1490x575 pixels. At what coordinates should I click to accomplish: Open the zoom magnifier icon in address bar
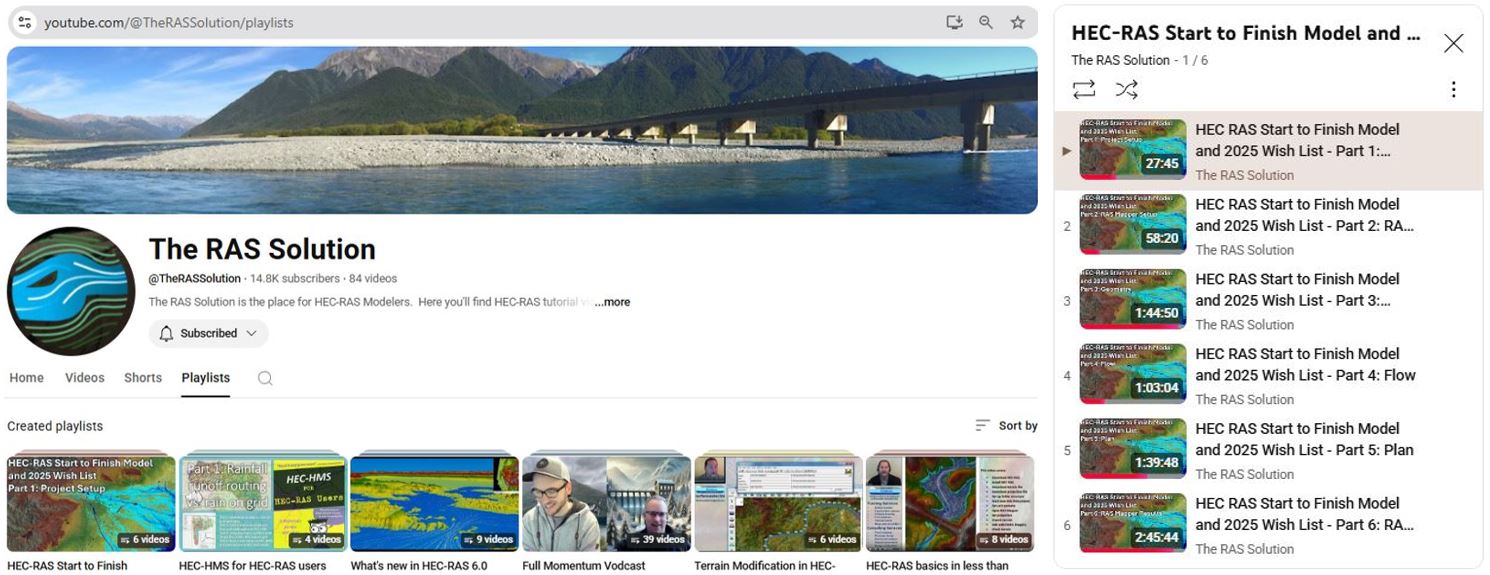[986, 22]
